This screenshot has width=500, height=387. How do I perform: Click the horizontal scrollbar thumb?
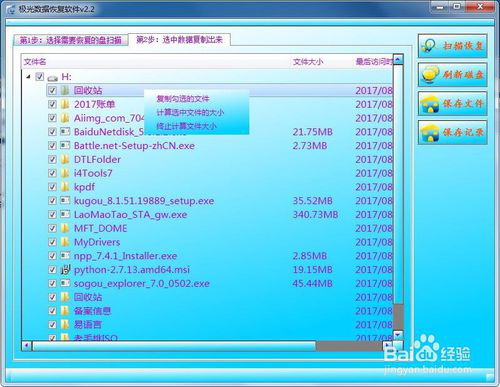click(x=173, y=346)
